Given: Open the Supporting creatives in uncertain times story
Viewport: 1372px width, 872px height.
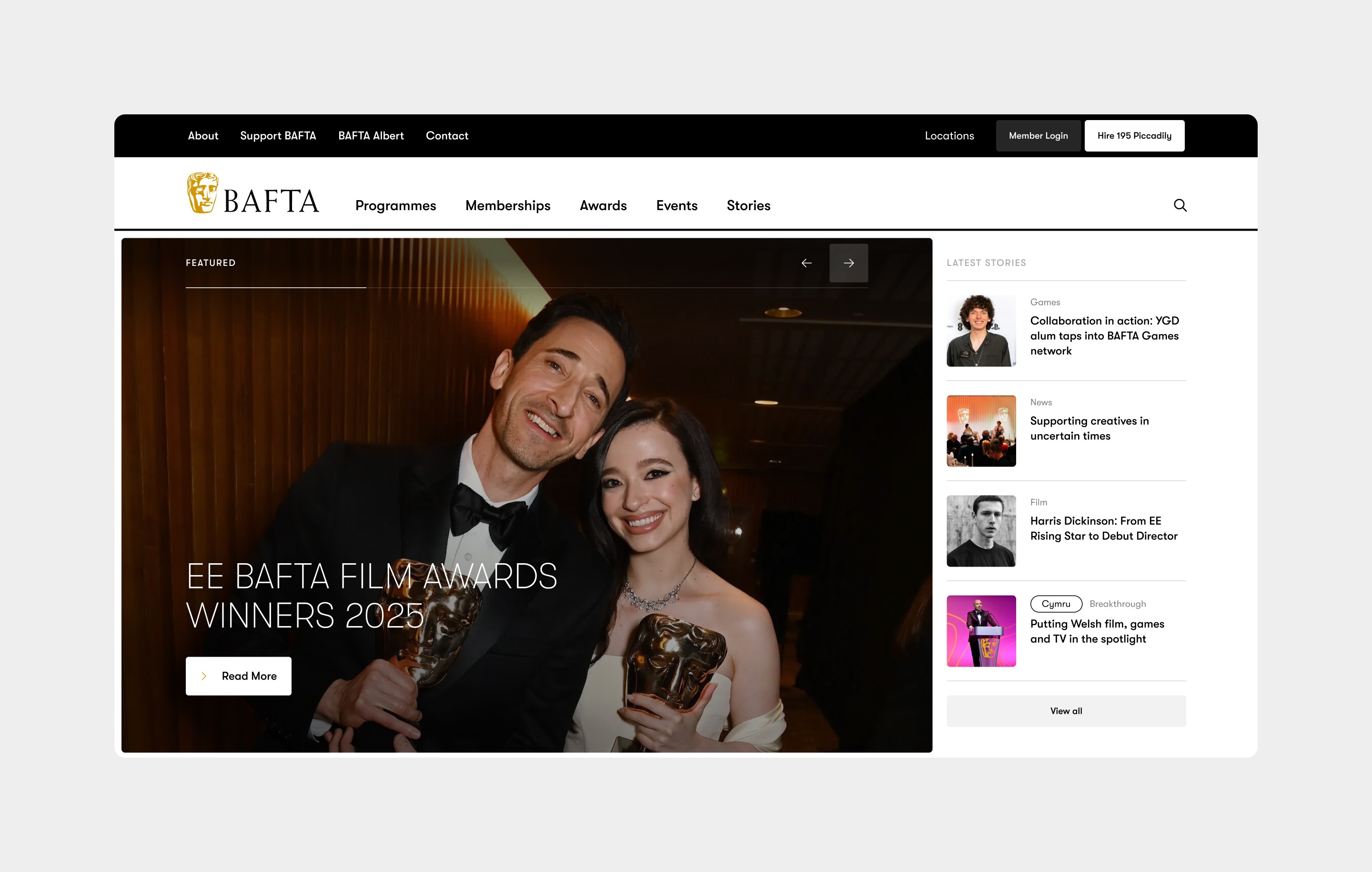Looking at the screenshot, I should 1089,428.
